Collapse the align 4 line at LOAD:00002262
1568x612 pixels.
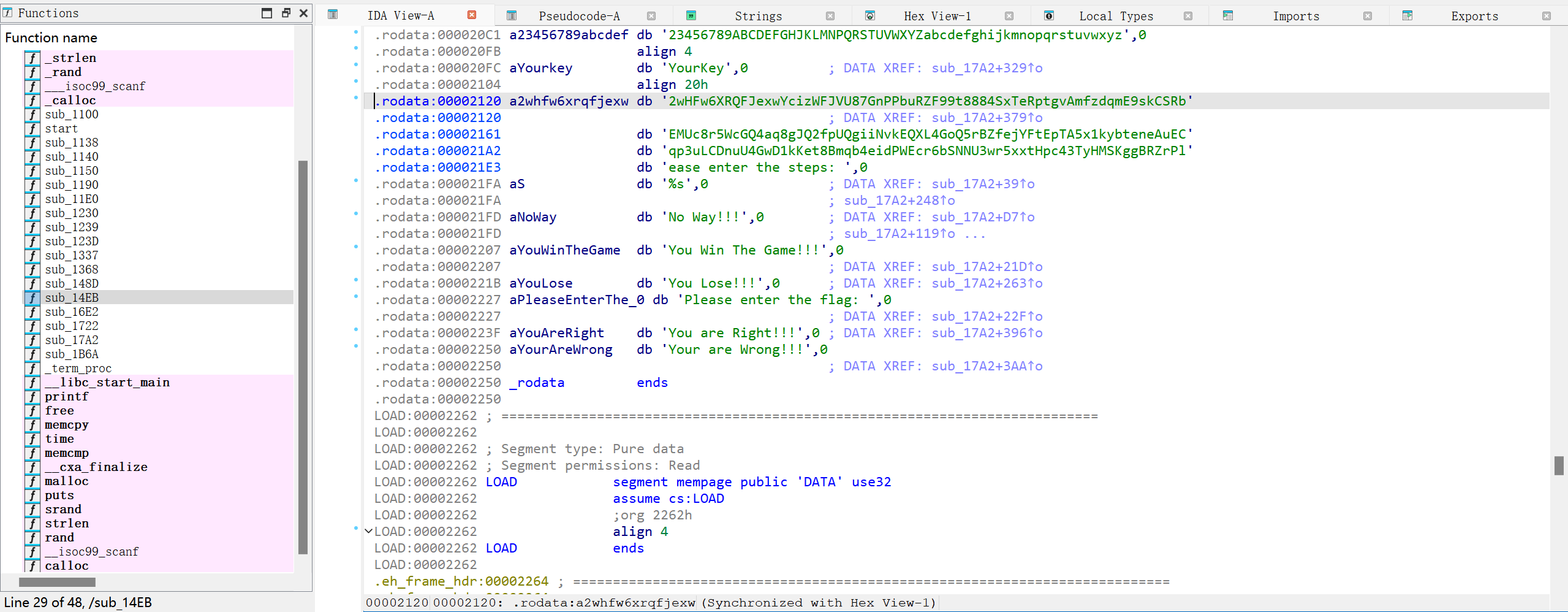tap(368, 532)
